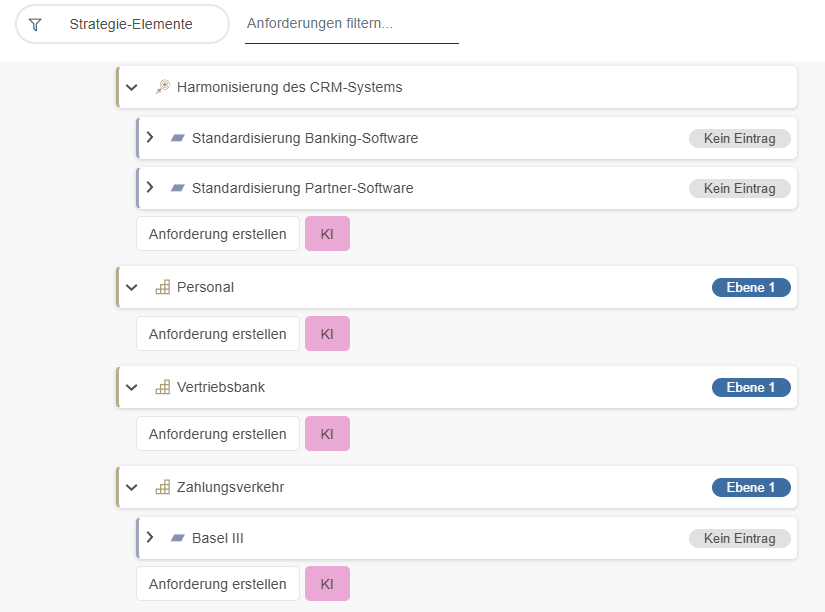Focus the Anforderungen filtern input field
The image size is (825, 612).
point(351,23)
